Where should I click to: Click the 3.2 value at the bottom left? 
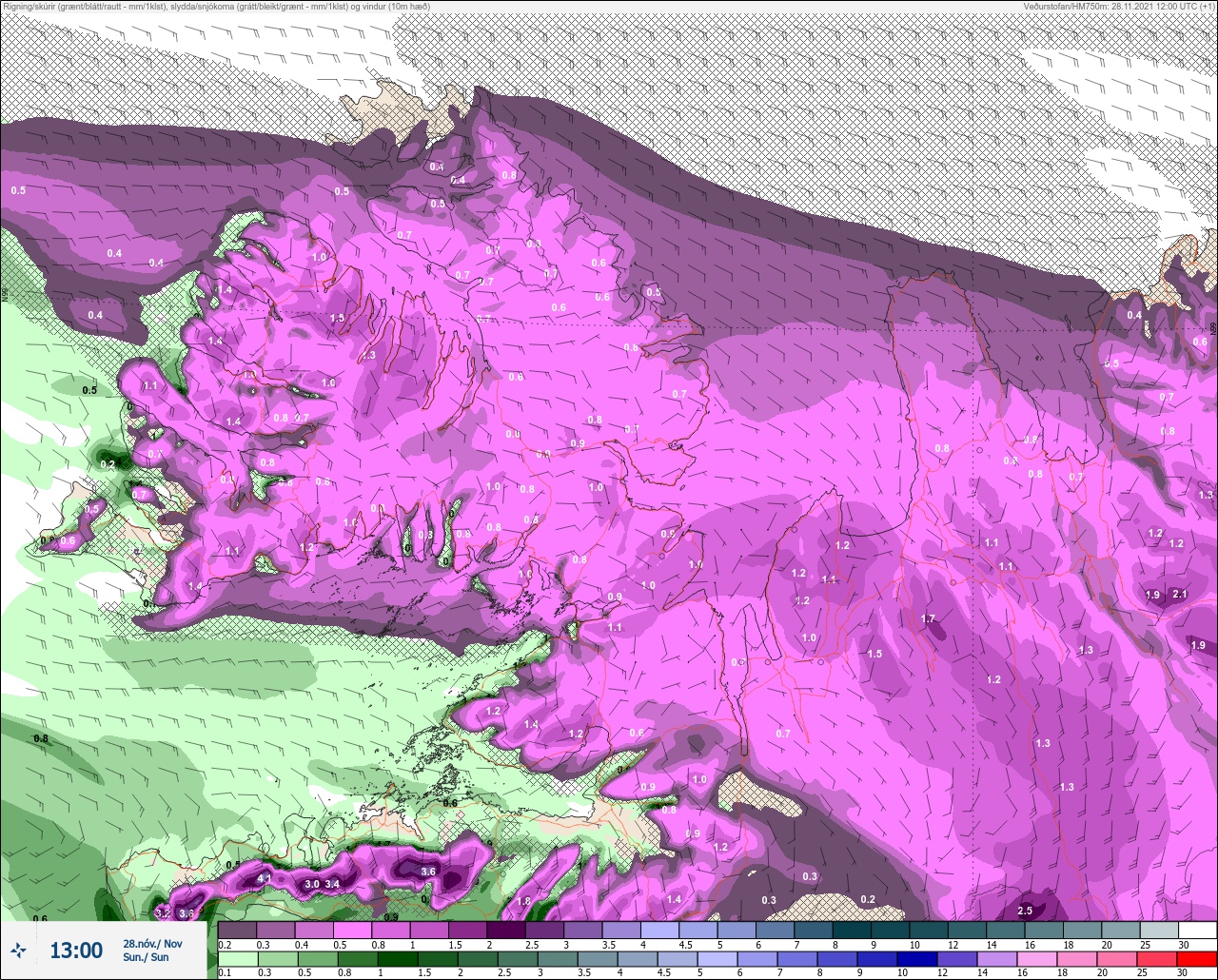[x=163, y=913]
